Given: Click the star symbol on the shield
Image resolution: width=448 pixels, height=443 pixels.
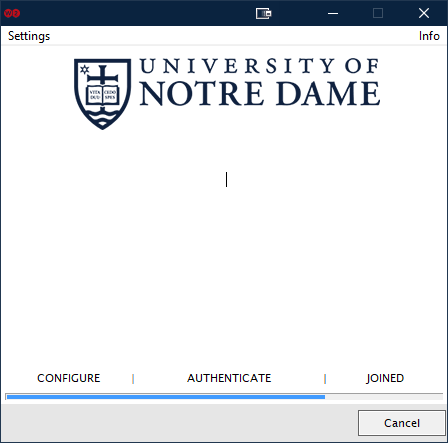Looking at the screenshot, I should point(84,69).
